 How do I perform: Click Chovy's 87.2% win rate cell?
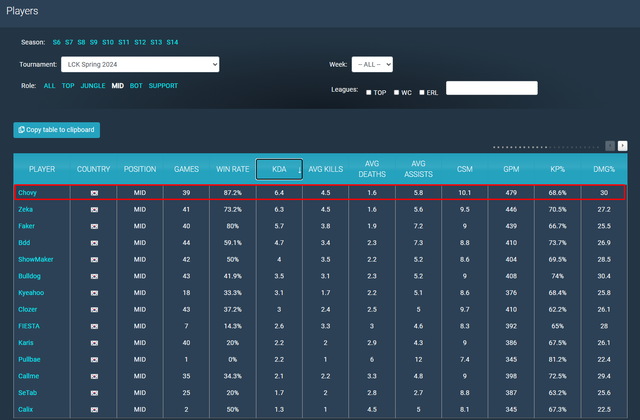233,193
